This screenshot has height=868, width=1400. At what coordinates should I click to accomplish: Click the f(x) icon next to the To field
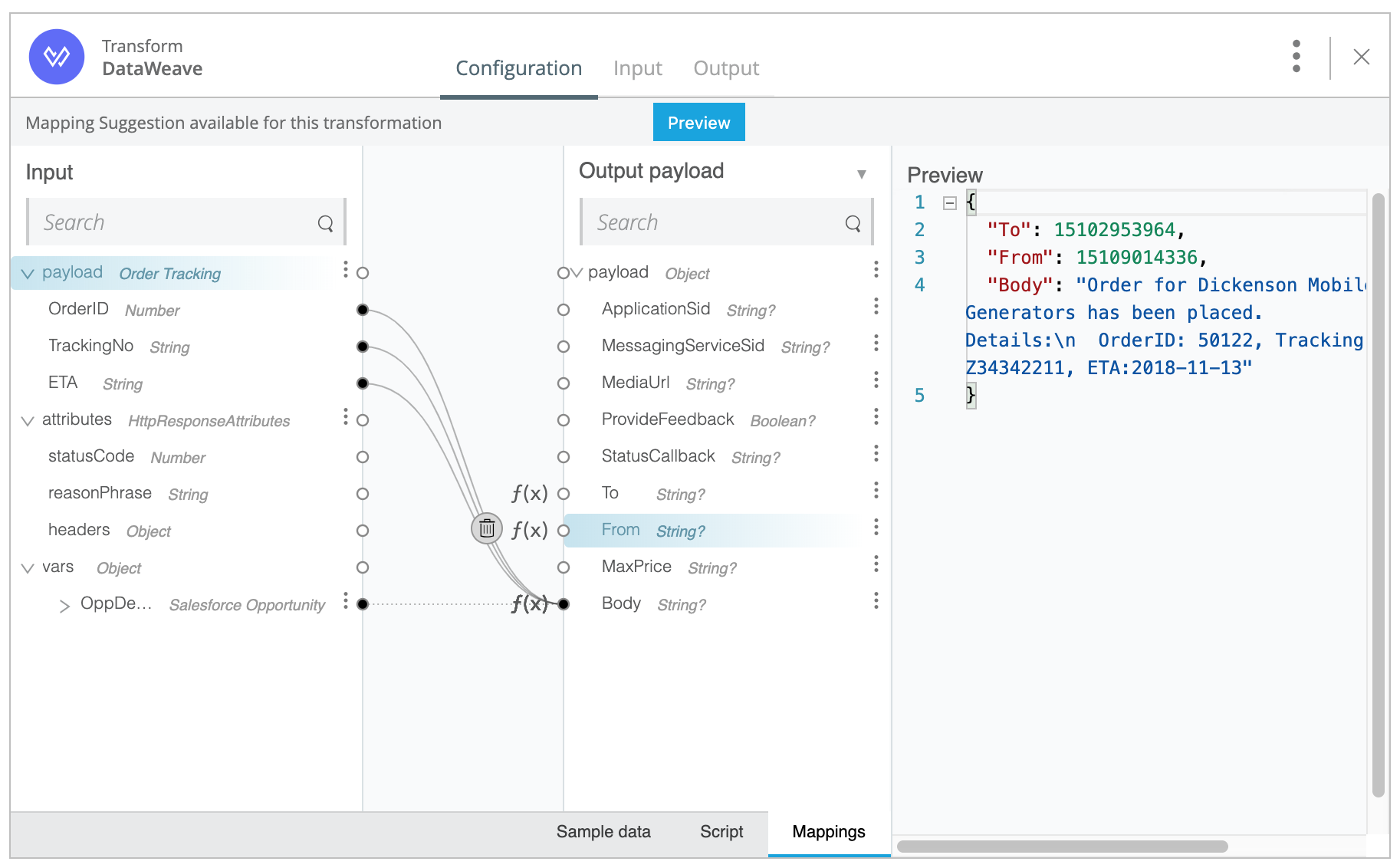click(529, 493)
